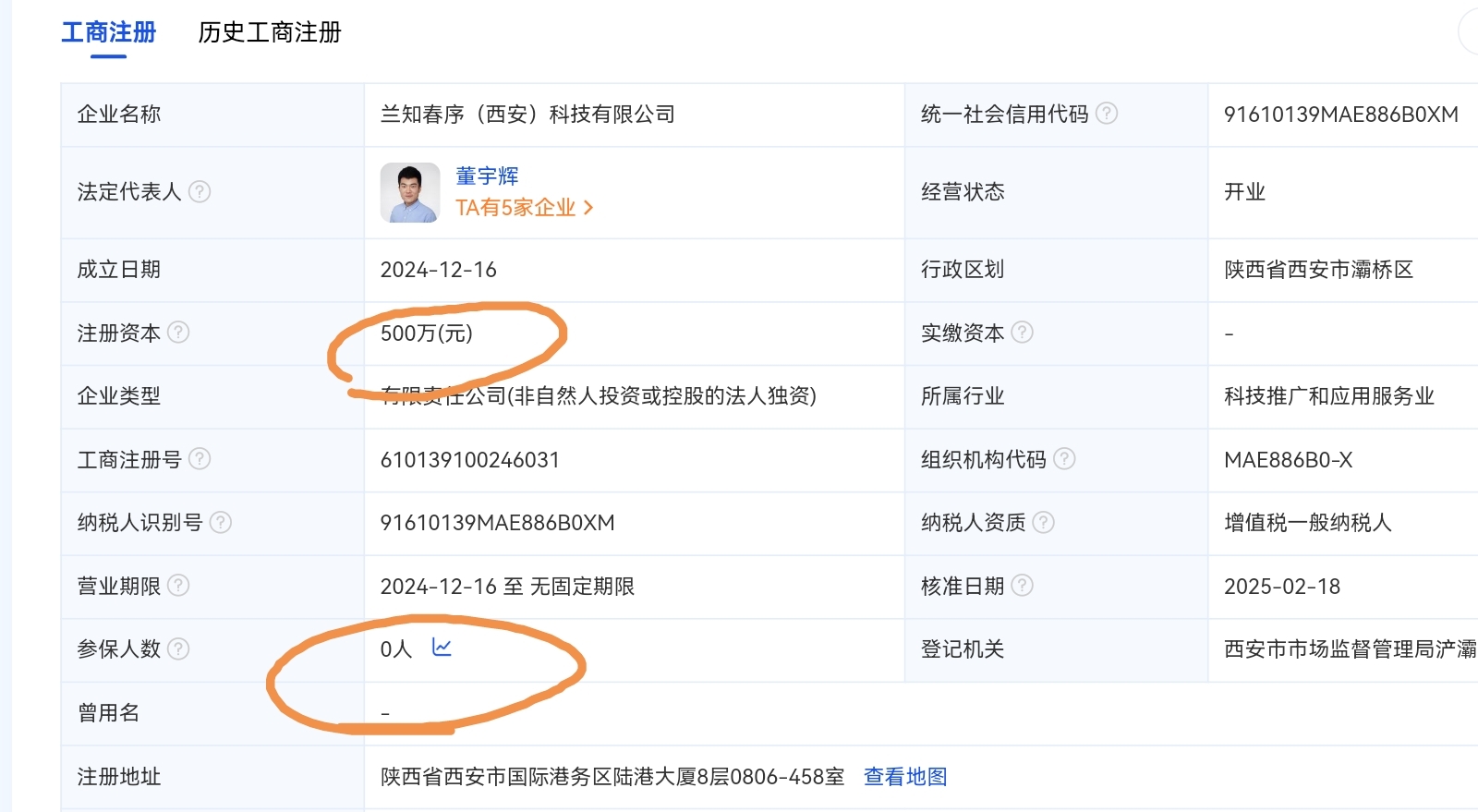Click question mark next to 法定代表人
1478x812 pixels.
[200, 191]
